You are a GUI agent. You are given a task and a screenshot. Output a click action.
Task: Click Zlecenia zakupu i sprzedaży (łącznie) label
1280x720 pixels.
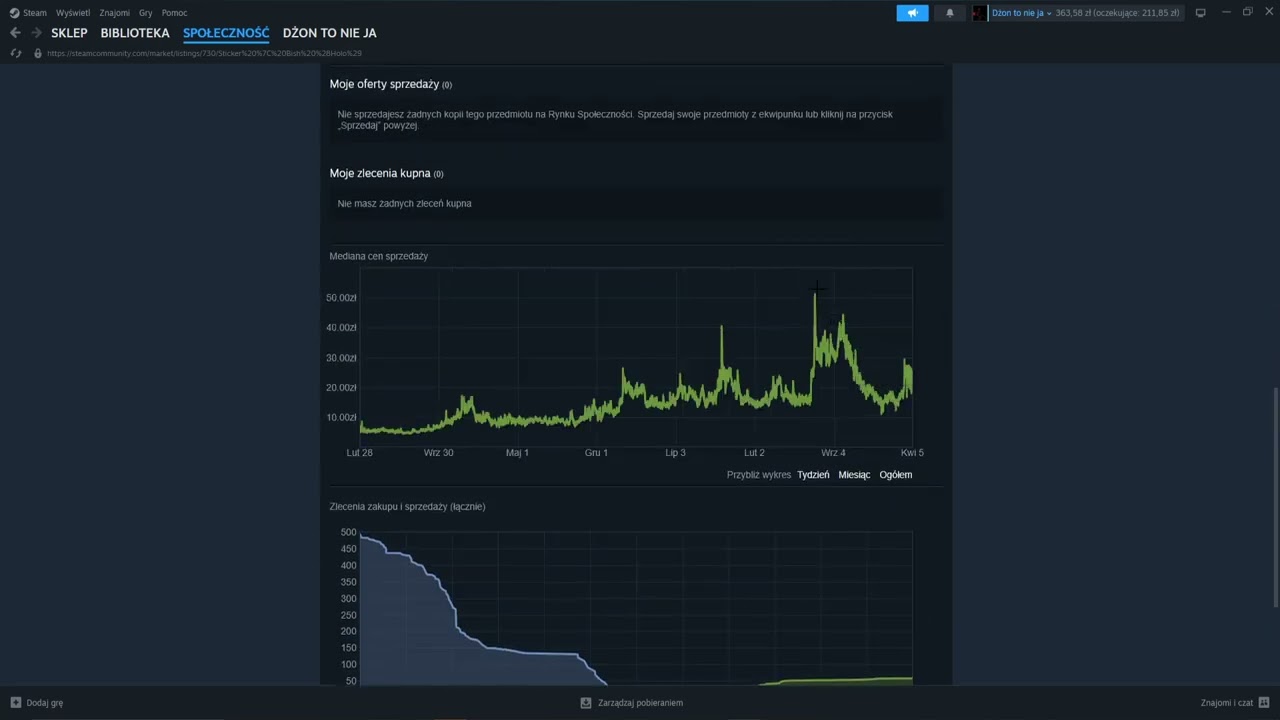pos(407,506)
